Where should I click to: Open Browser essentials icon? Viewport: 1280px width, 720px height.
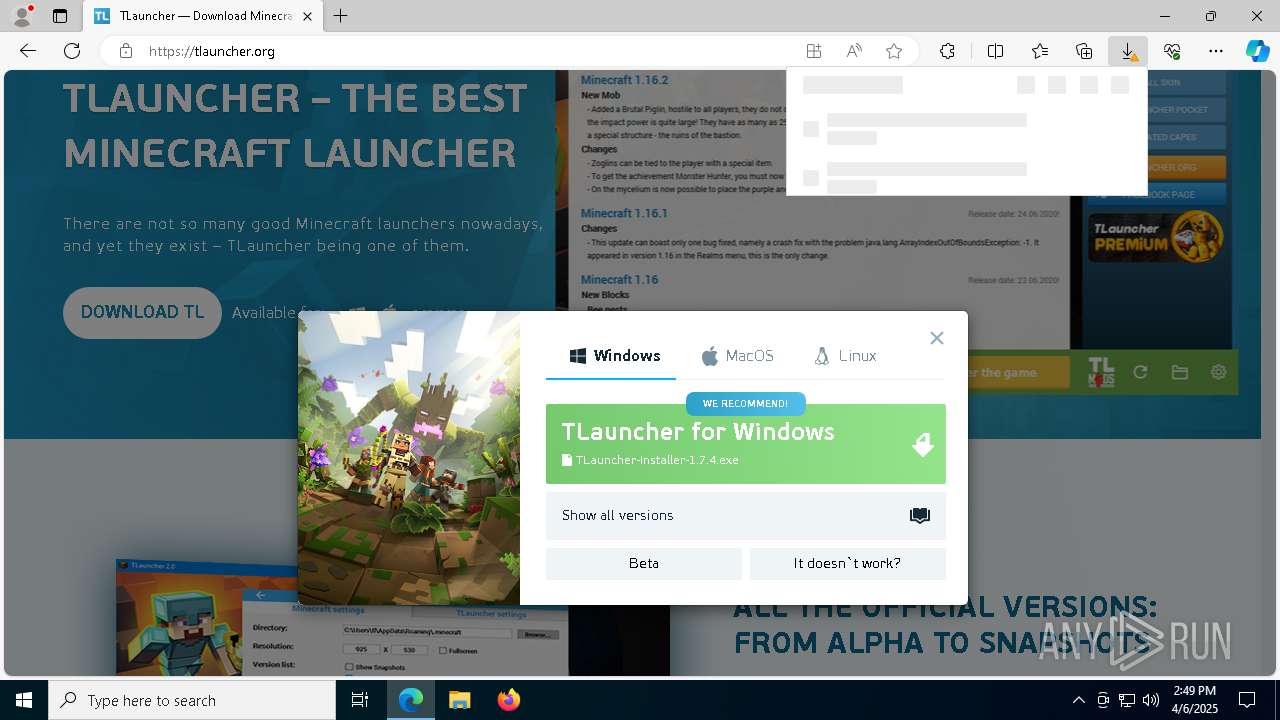coord(1172,51)
